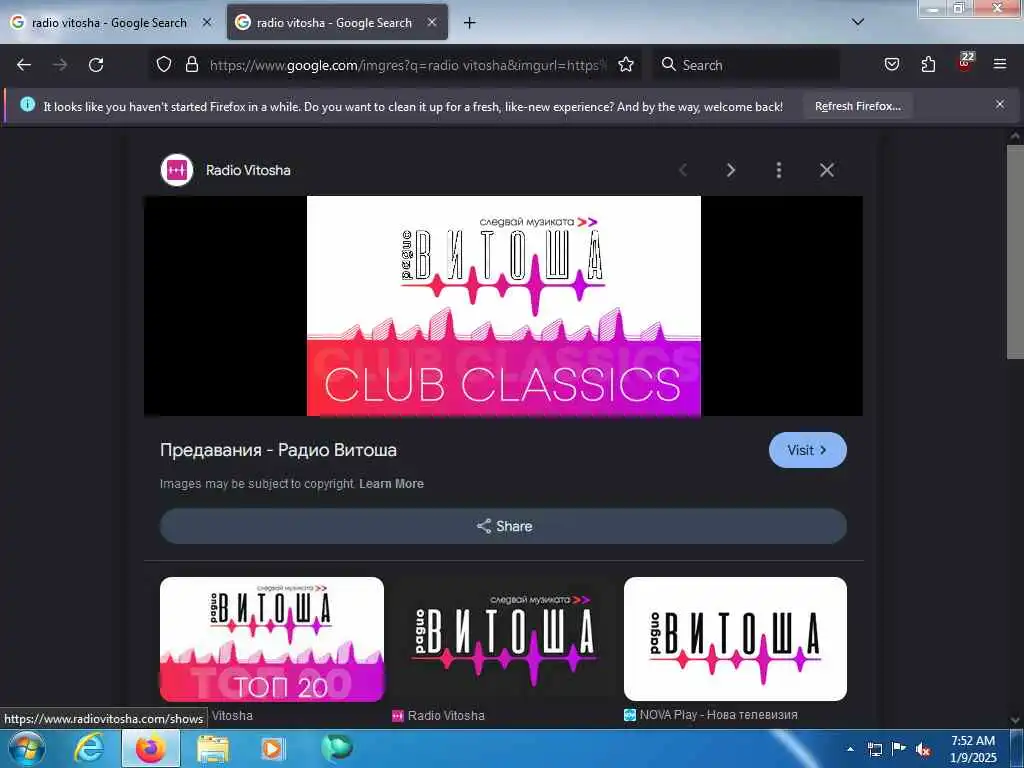1024x768 pixels.
Task: Click the green globe taskbar icon
Action: 337,748
